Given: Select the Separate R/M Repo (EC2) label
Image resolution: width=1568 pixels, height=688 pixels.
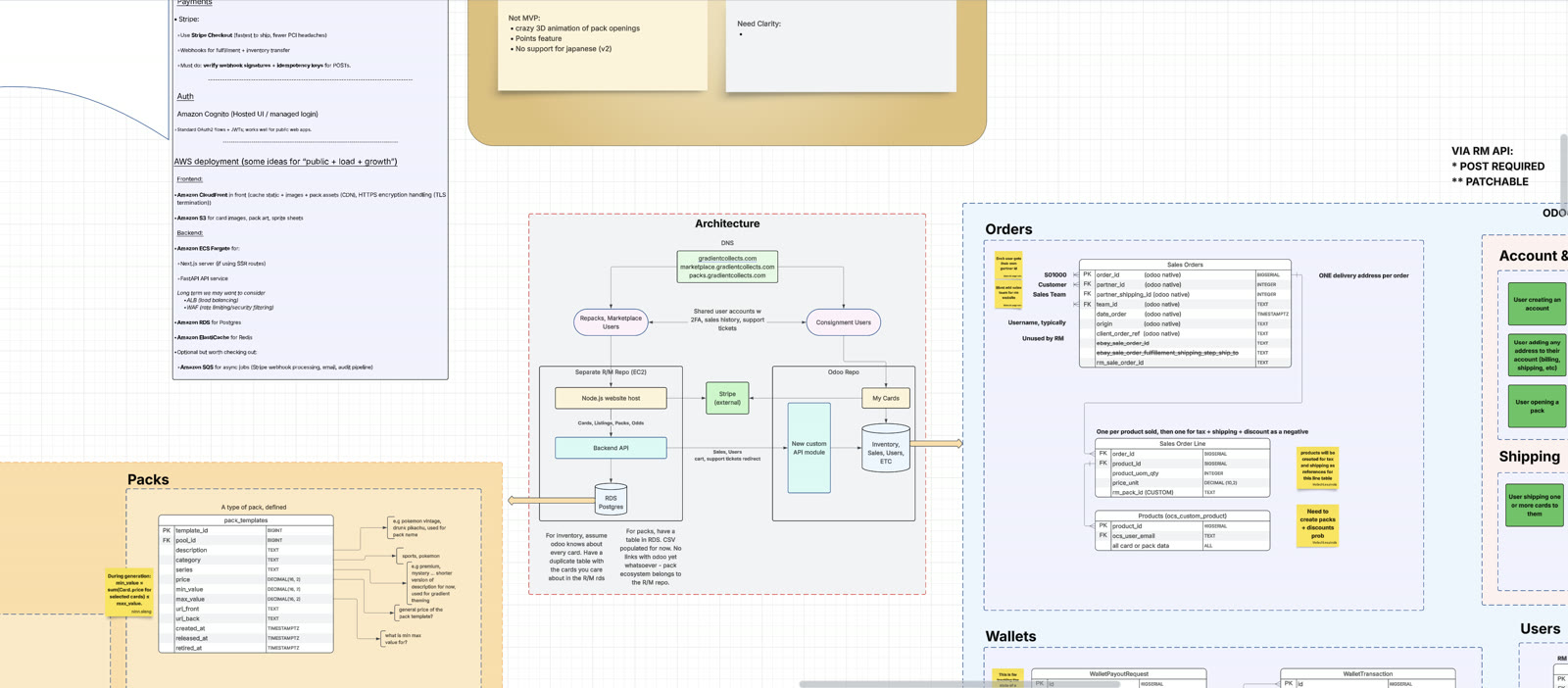Looking at the screenshot, I should pos(611,372).
